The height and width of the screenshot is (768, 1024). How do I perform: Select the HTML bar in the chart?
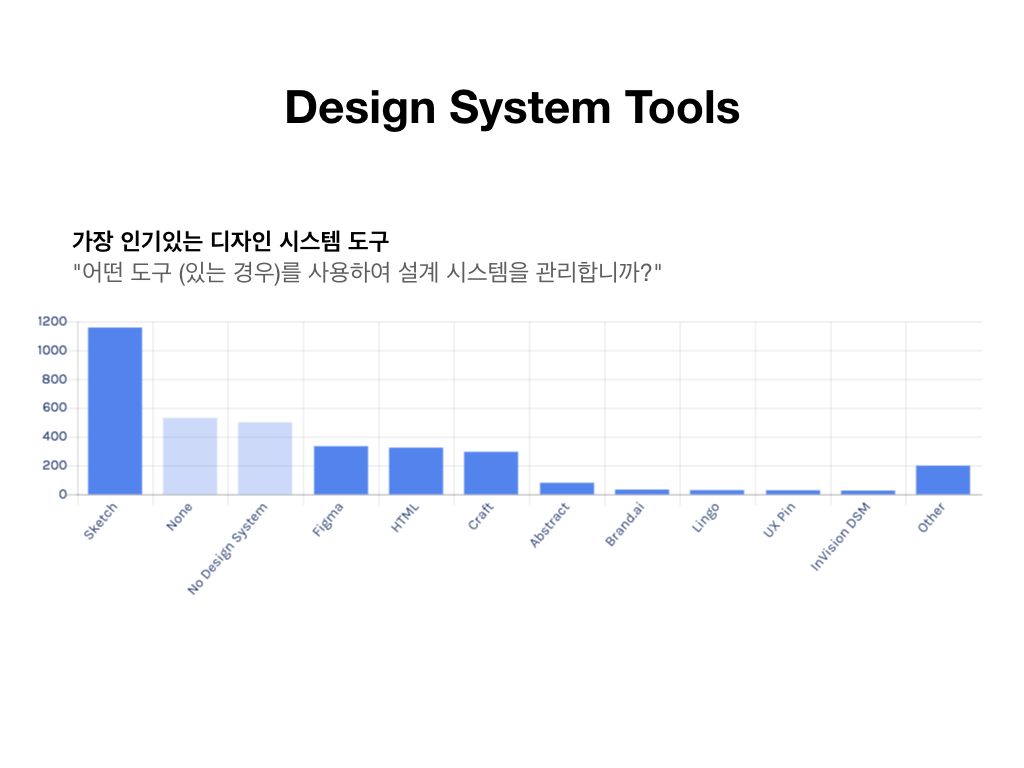[416, 471]
